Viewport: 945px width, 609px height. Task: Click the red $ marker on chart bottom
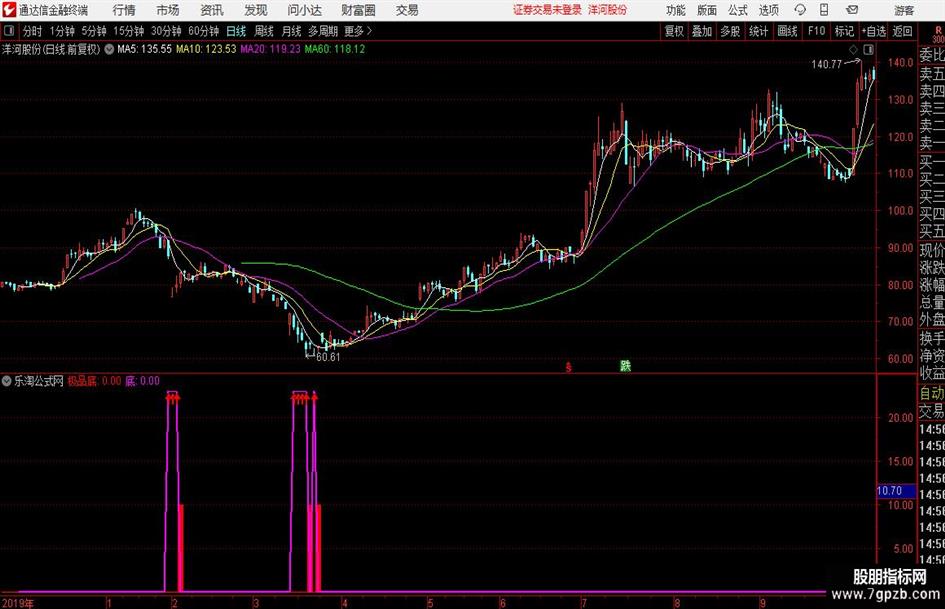tap(568, 367)
